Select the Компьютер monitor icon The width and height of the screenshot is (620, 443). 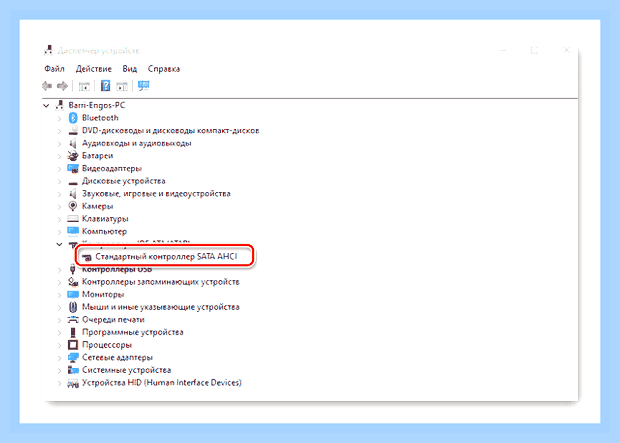click(73, 231)
